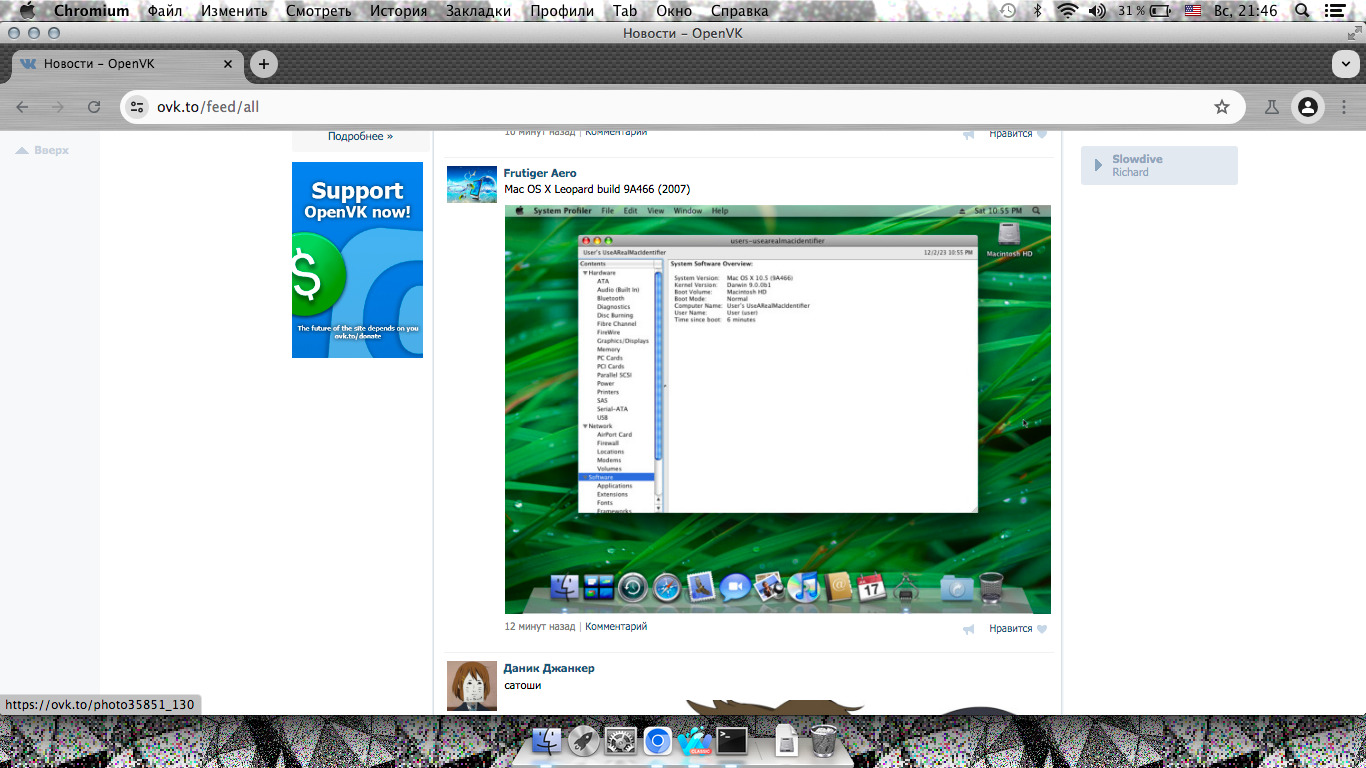Open the document file in the Dock
This screenshot has width=1366, height=768.
click(787, 741)
